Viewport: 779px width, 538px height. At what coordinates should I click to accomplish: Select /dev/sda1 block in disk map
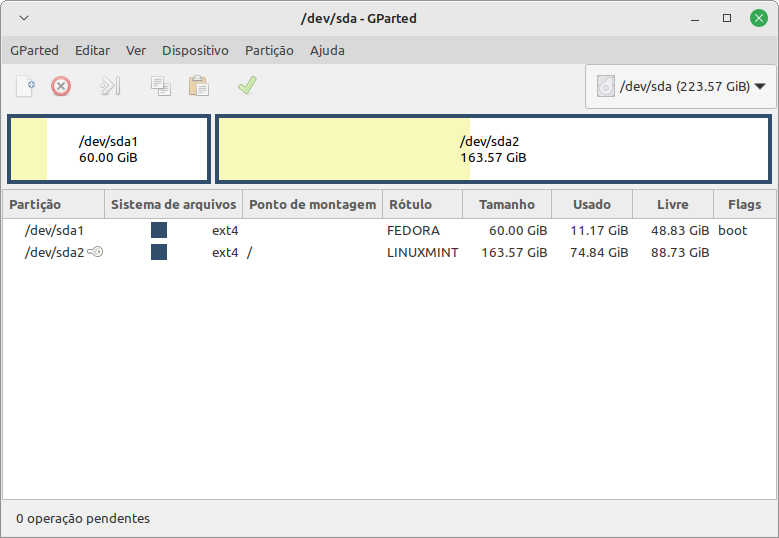109,149
